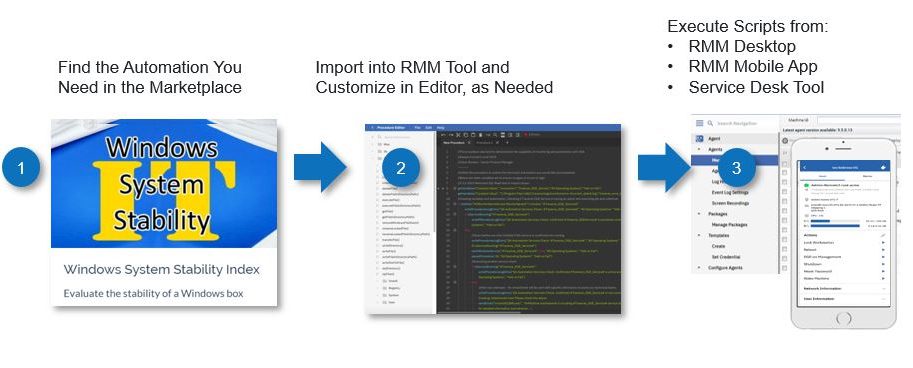The height and width of the screenshot is (368, 913).
Task: Collapse the Templates section in RMM sidebar
Action: click(699, 235)
